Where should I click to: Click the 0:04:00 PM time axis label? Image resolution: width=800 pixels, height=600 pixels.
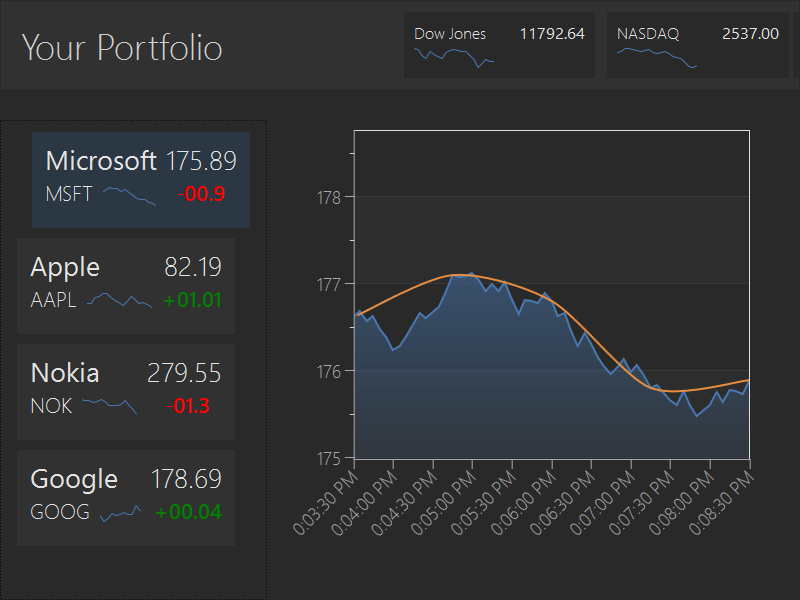(x=364, y=503)
